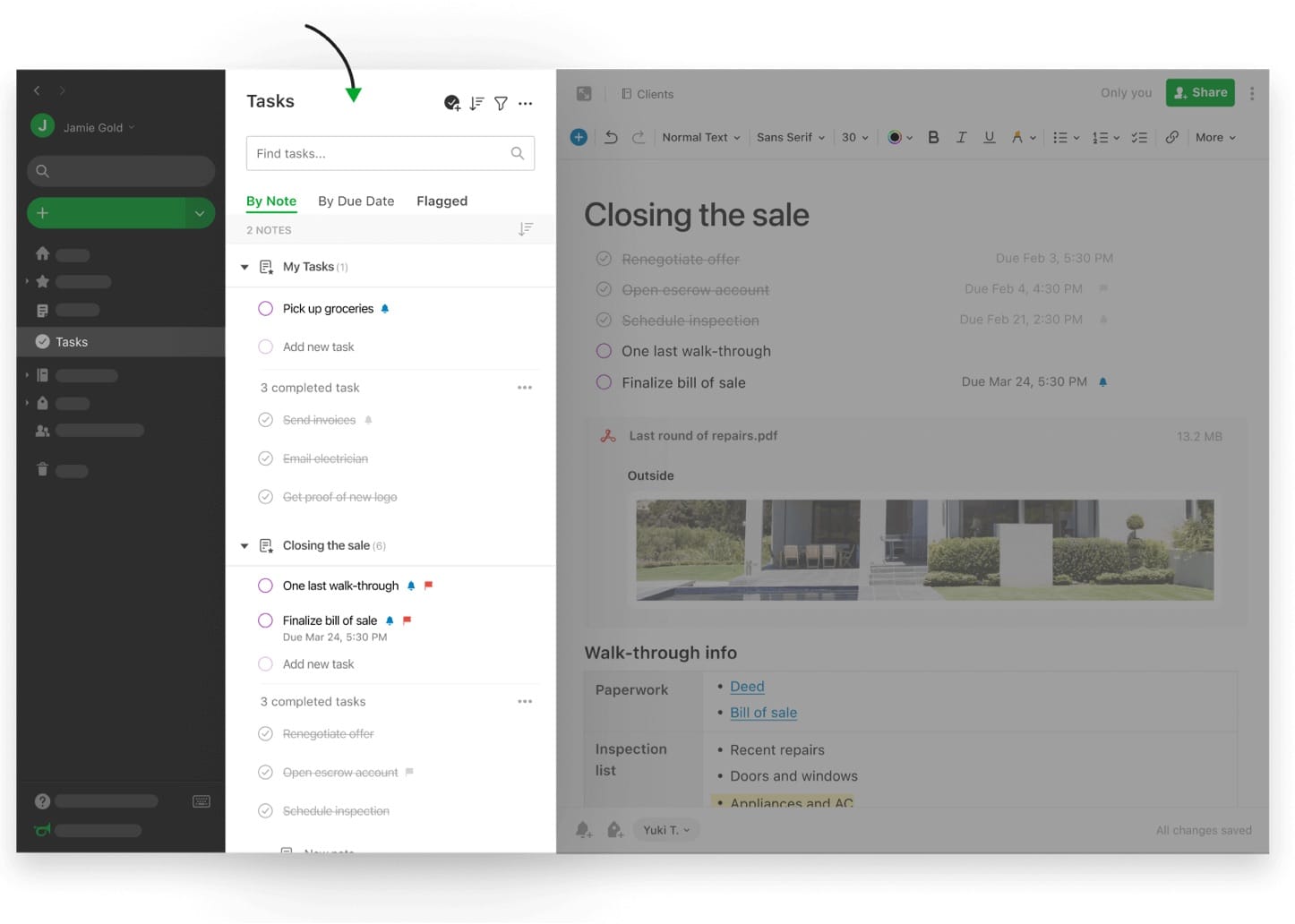Open the Sans Serif font dropdown
This screenshot has width=1295, height=924.
pos(790,137)
